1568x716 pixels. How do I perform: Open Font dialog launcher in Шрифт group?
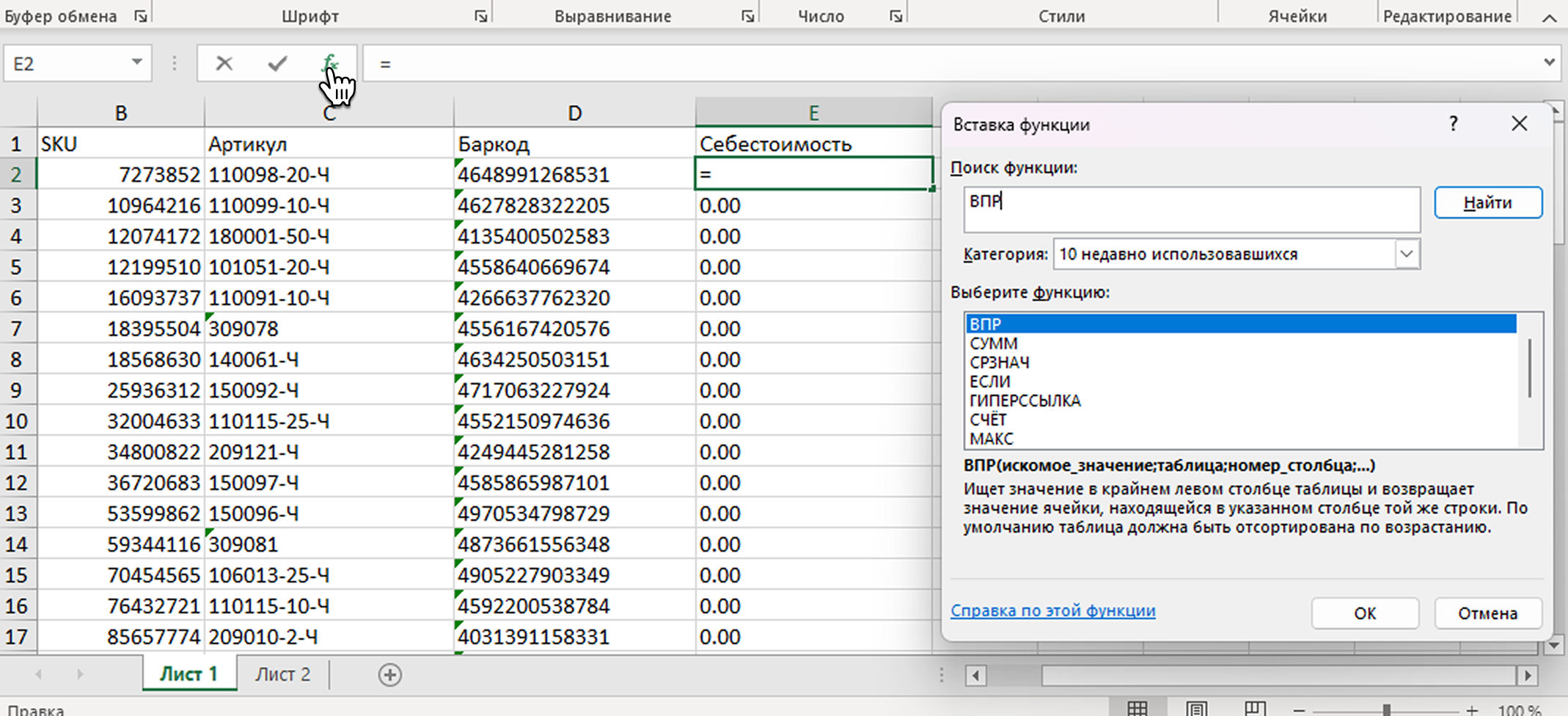(x=481, y=16)
